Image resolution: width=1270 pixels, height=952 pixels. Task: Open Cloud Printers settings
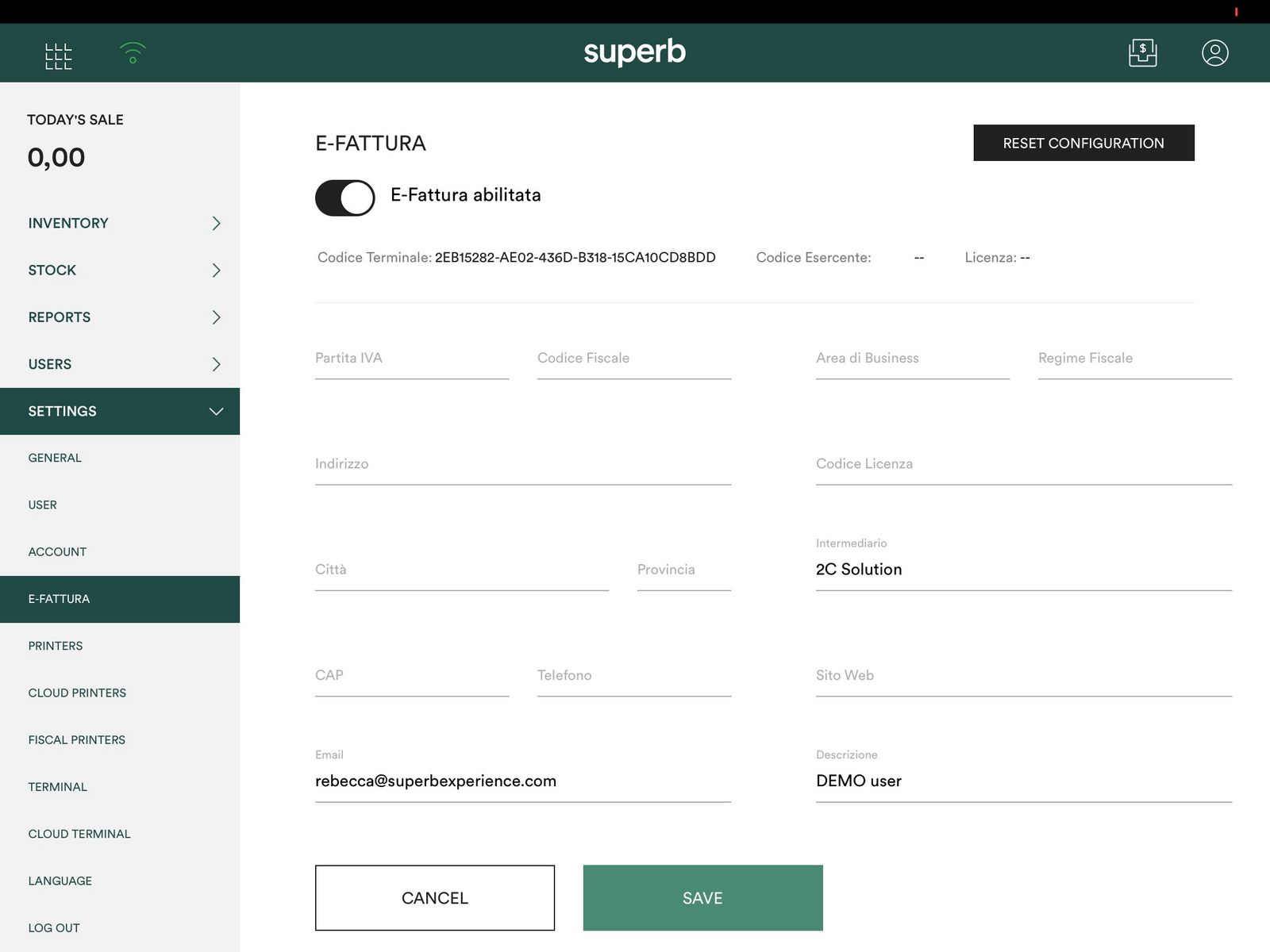[120, 693]
